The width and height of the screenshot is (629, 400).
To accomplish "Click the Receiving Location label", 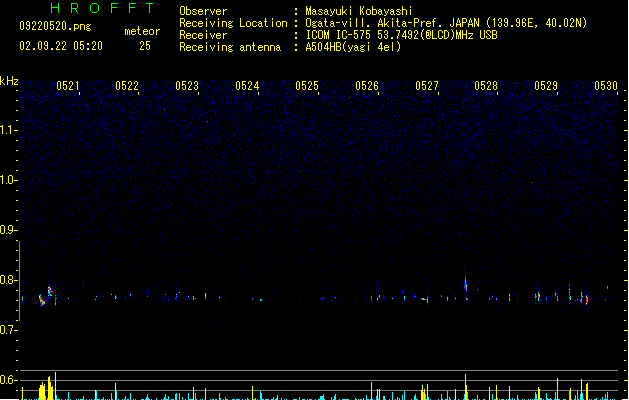I will 233,23.
